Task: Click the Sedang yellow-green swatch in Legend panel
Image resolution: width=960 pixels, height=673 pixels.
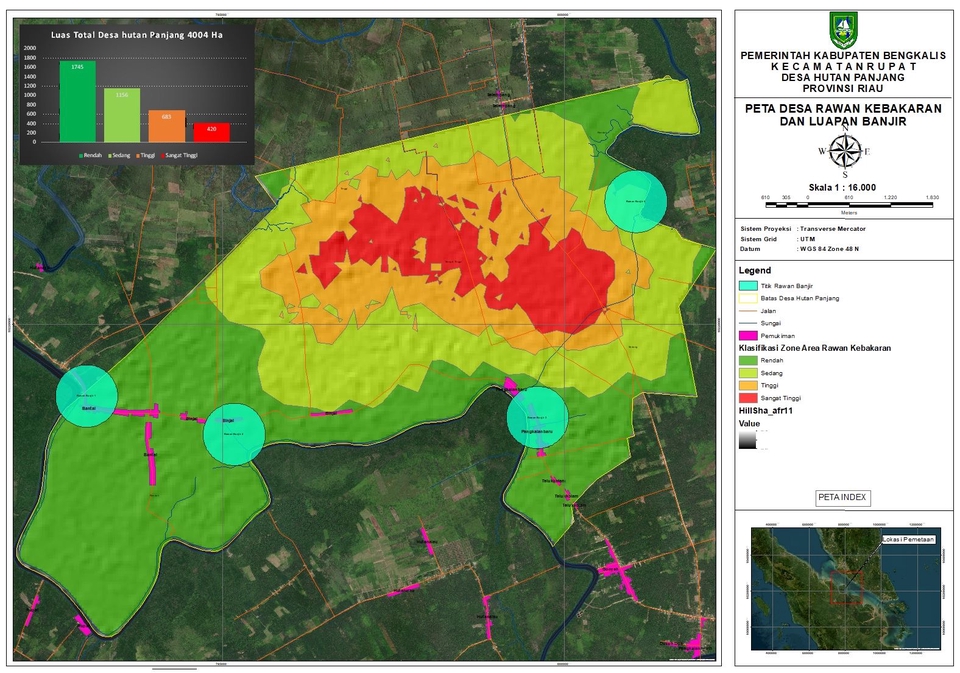Action: (x=748, y=373)
